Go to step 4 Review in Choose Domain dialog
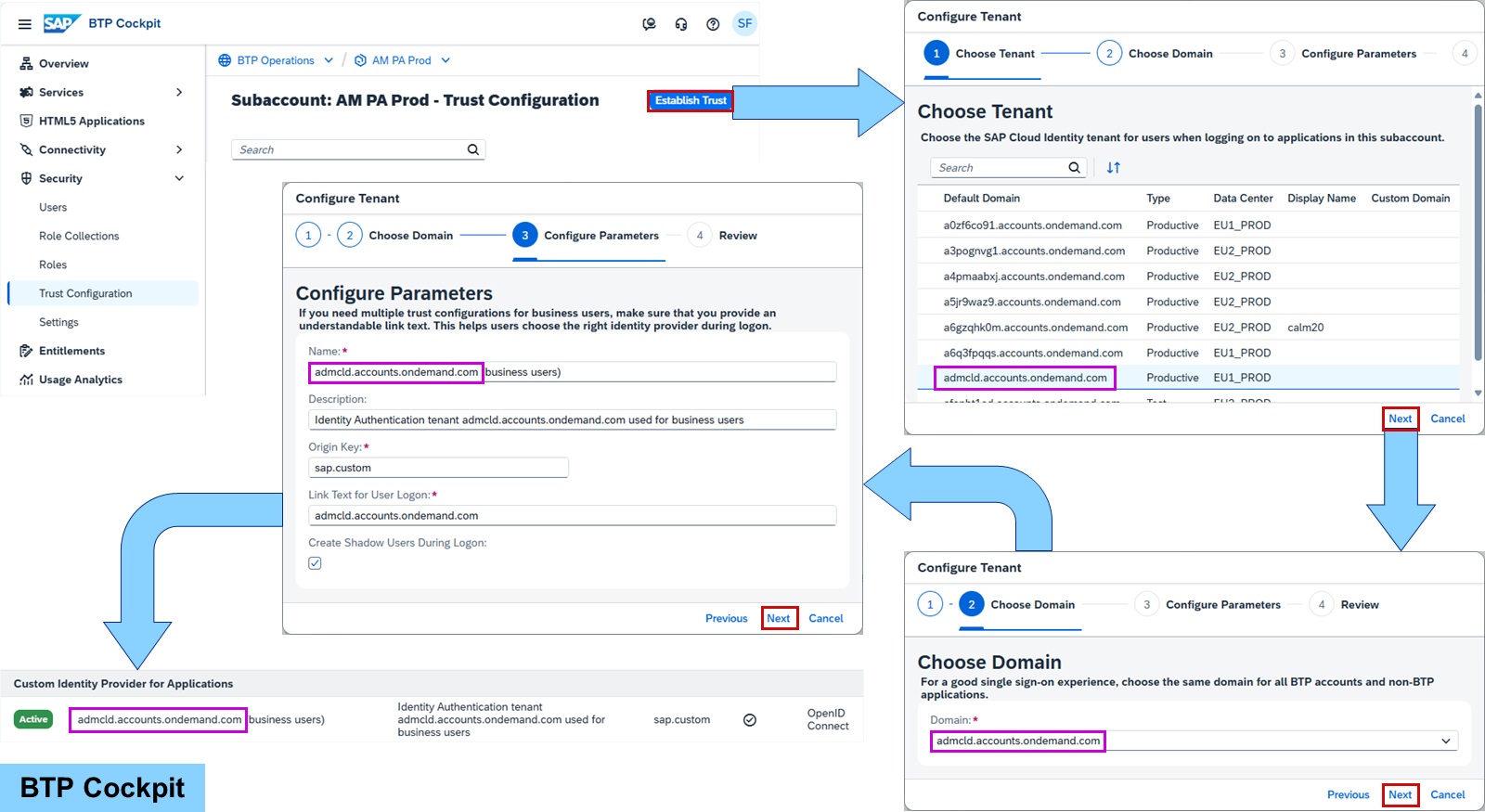 coord(1344,605)
